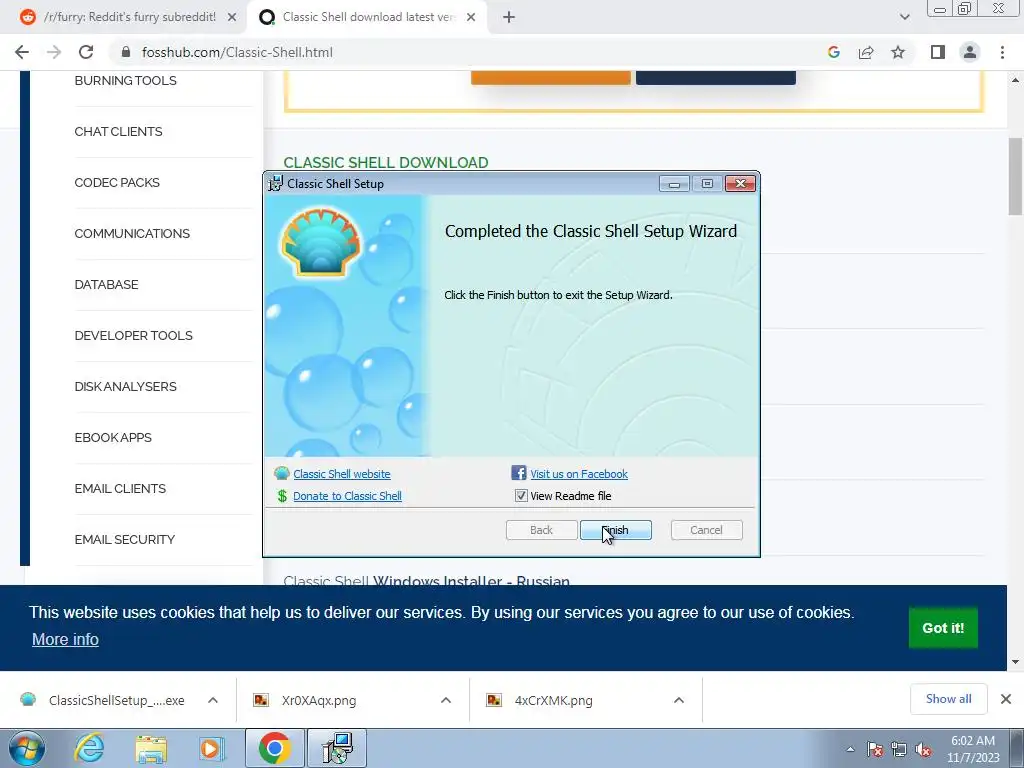
Task: Click the Cancel button in setup wizard
Action: (x=706, y=530)
